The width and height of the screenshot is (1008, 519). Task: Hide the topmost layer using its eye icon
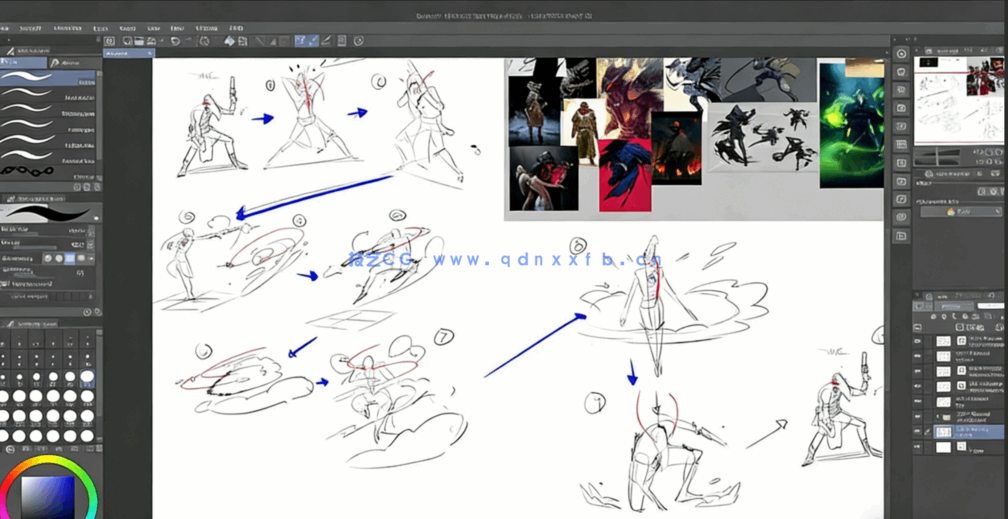[x=918, y=342]
